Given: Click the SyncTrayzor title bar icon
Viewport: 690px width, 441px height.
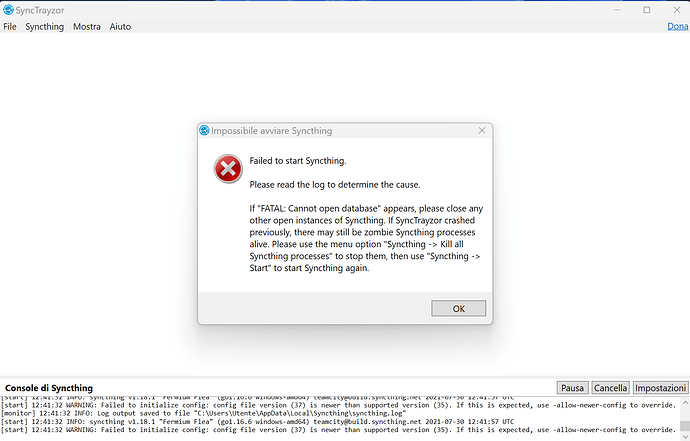Looking at the screenshot, I should (8, 10).
